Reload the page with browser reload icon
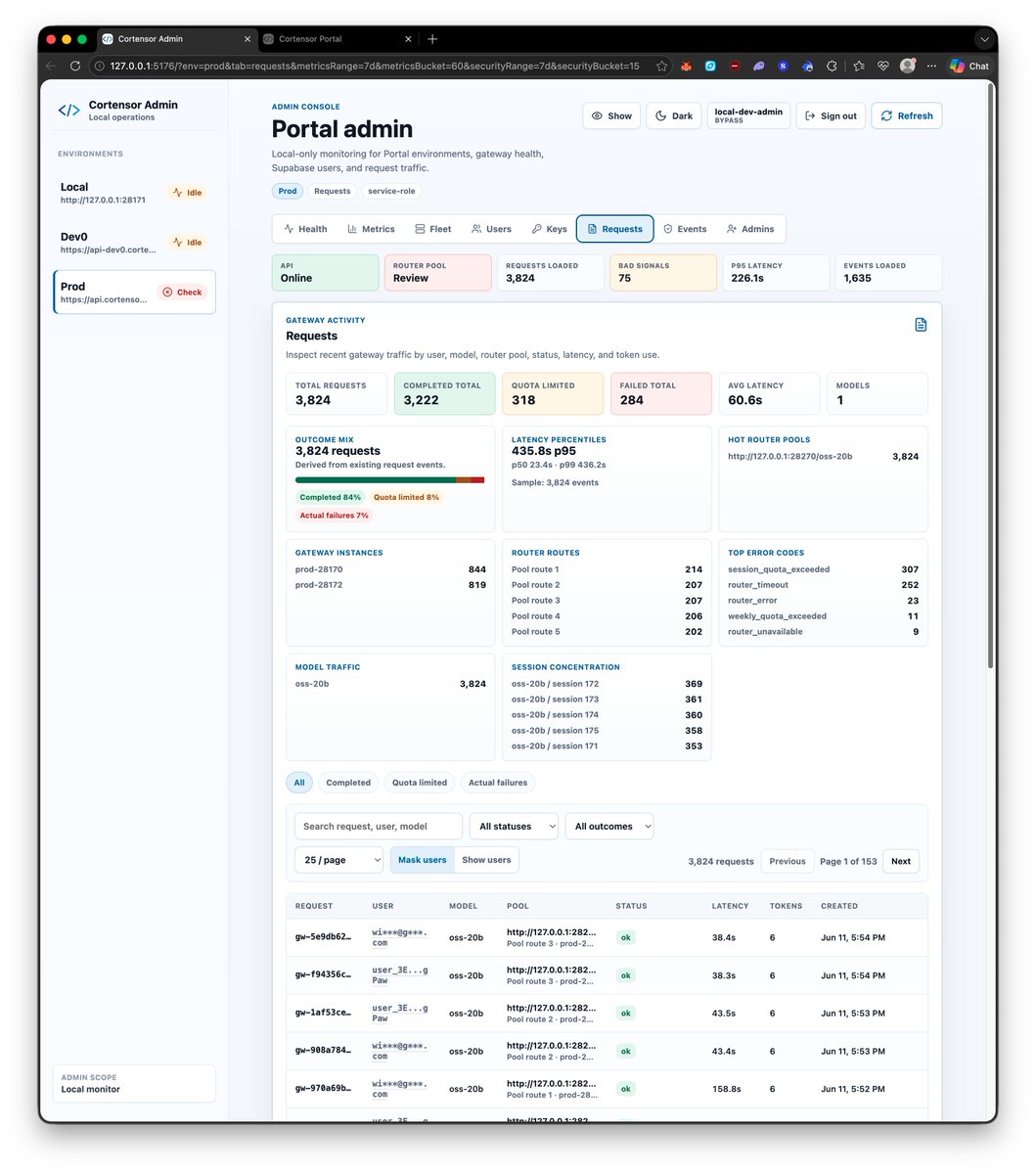Image resolution: width=1036 pixels, height=1174 pixels. [75, 67]
